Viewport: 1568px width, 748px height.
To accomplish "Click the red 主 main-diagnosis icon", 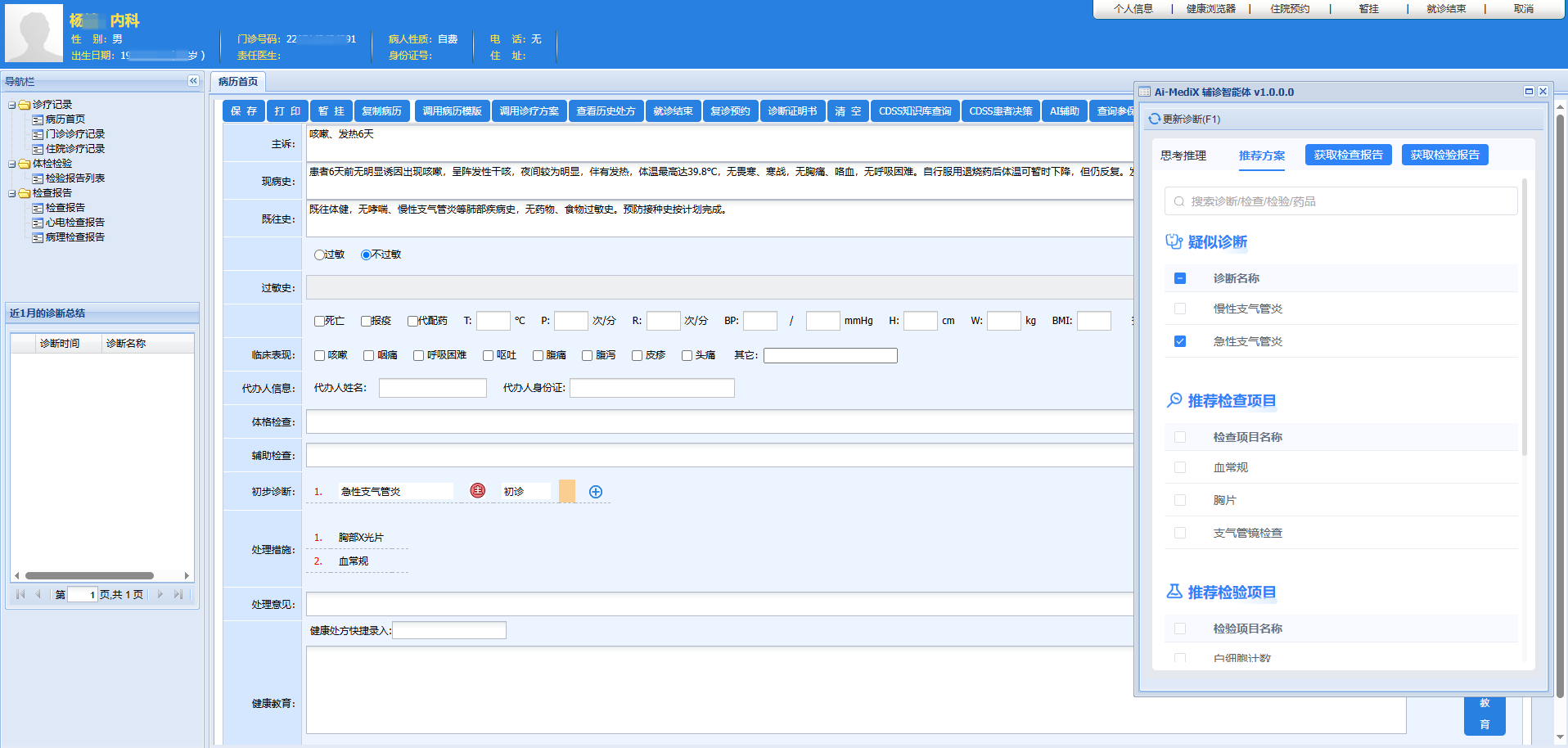I will click(478, 490).
